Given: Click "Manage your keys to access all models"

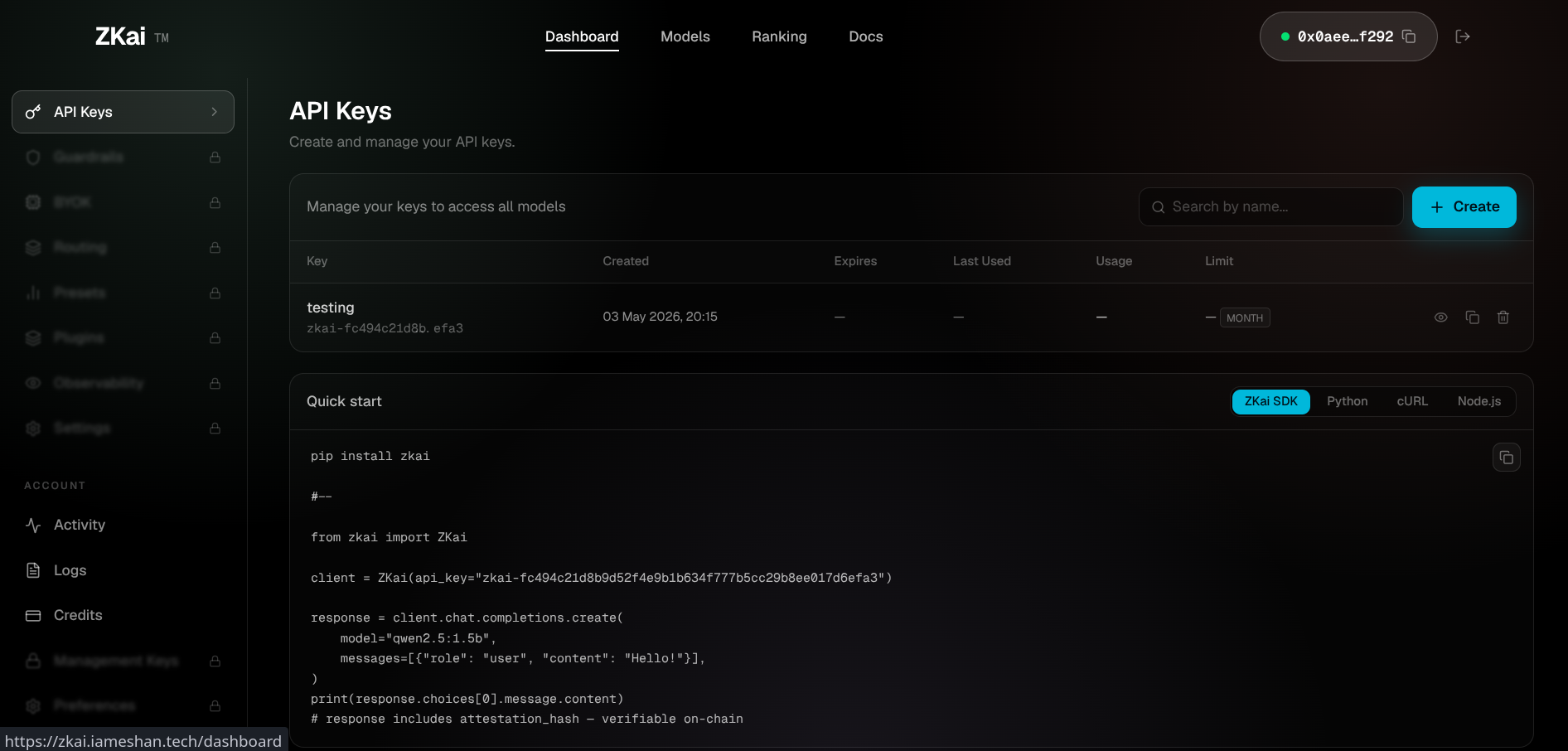Looking at the screenshot, I should tap(436, 206).
